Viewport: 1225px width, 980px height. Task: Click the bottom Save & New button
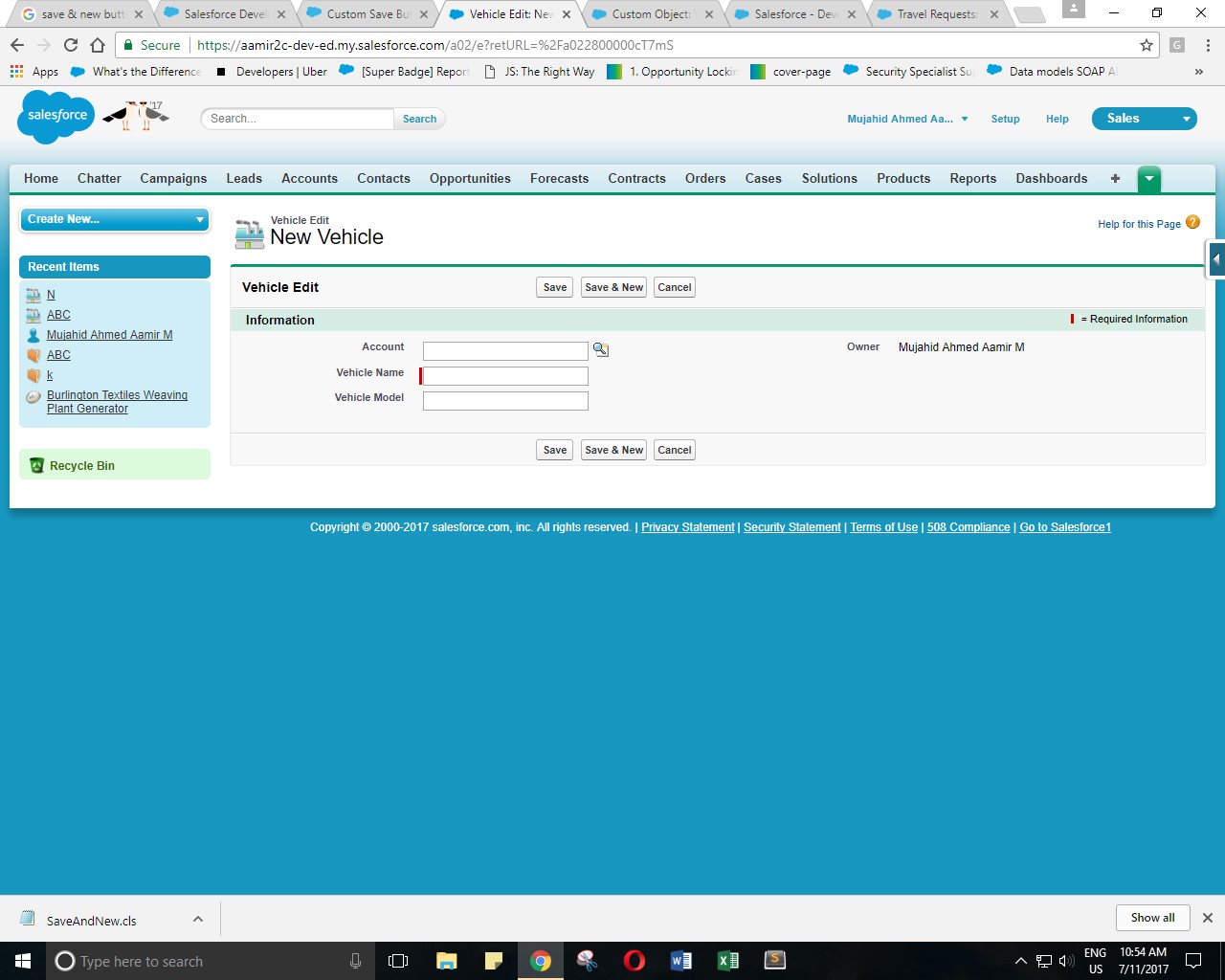(x=614, y=450)
